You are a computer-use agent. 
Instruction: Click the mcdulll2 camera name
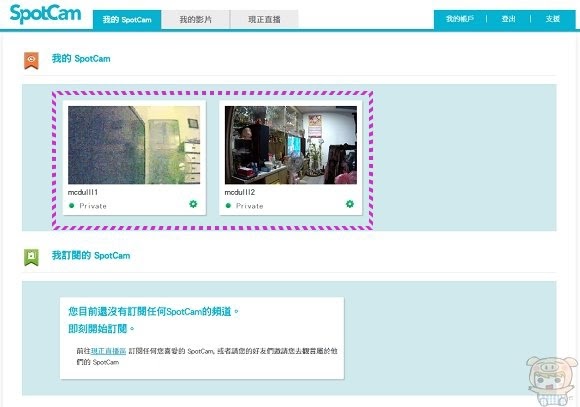click(240, 192)
